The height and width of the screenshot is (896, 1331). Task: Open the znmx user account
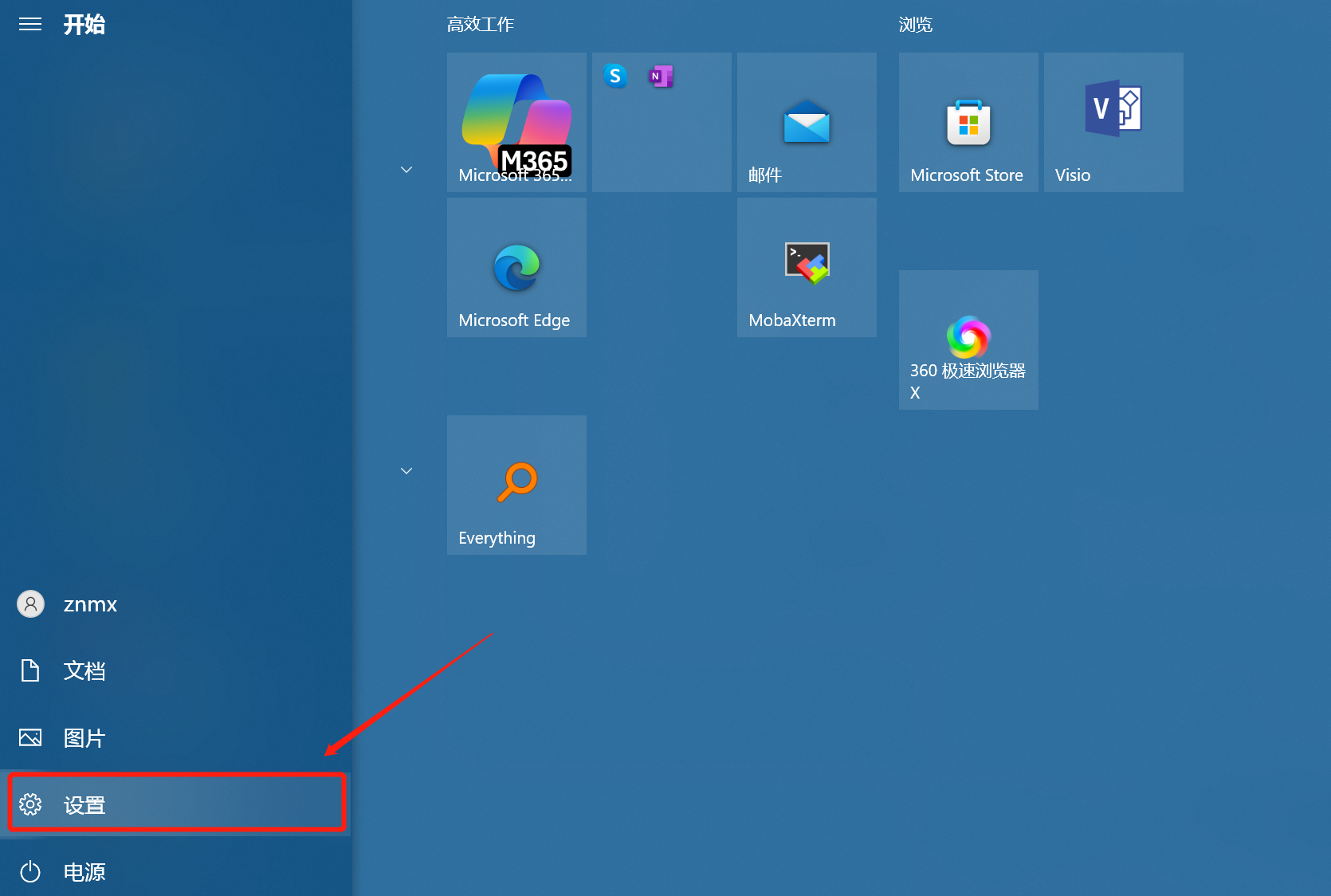click(175, 604)
